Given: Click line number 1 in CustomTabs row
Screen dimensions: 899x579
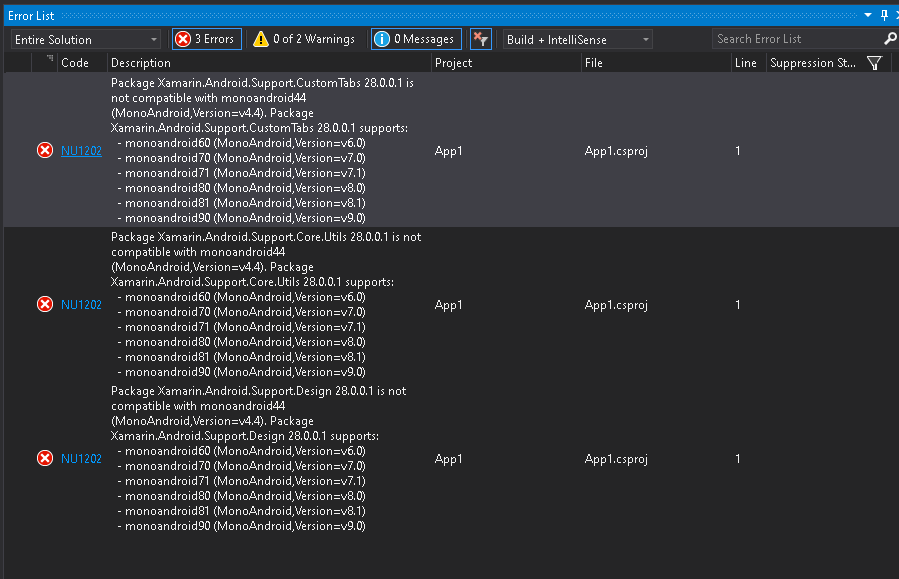Looking at the screenshot, I should click(737, 151).
